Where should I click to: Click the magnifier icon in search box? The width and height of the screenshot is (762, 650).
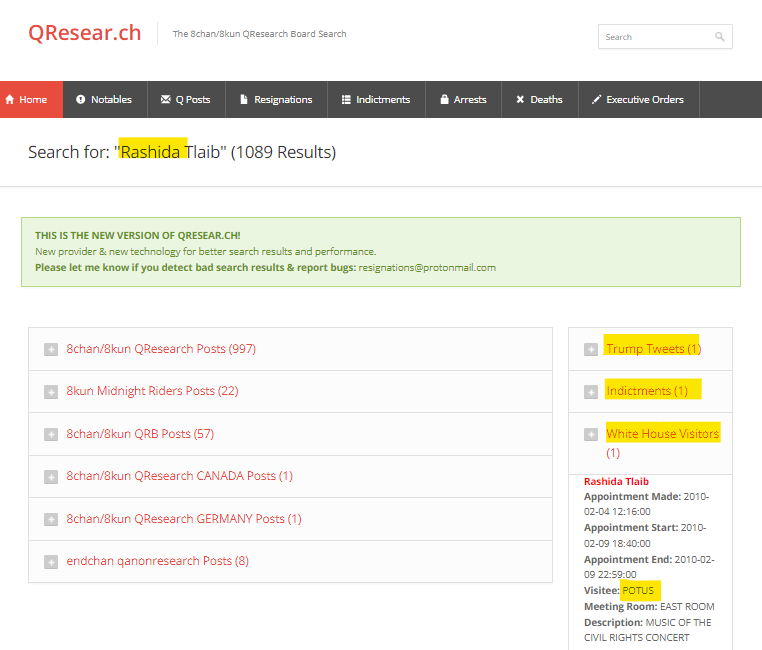720,37
